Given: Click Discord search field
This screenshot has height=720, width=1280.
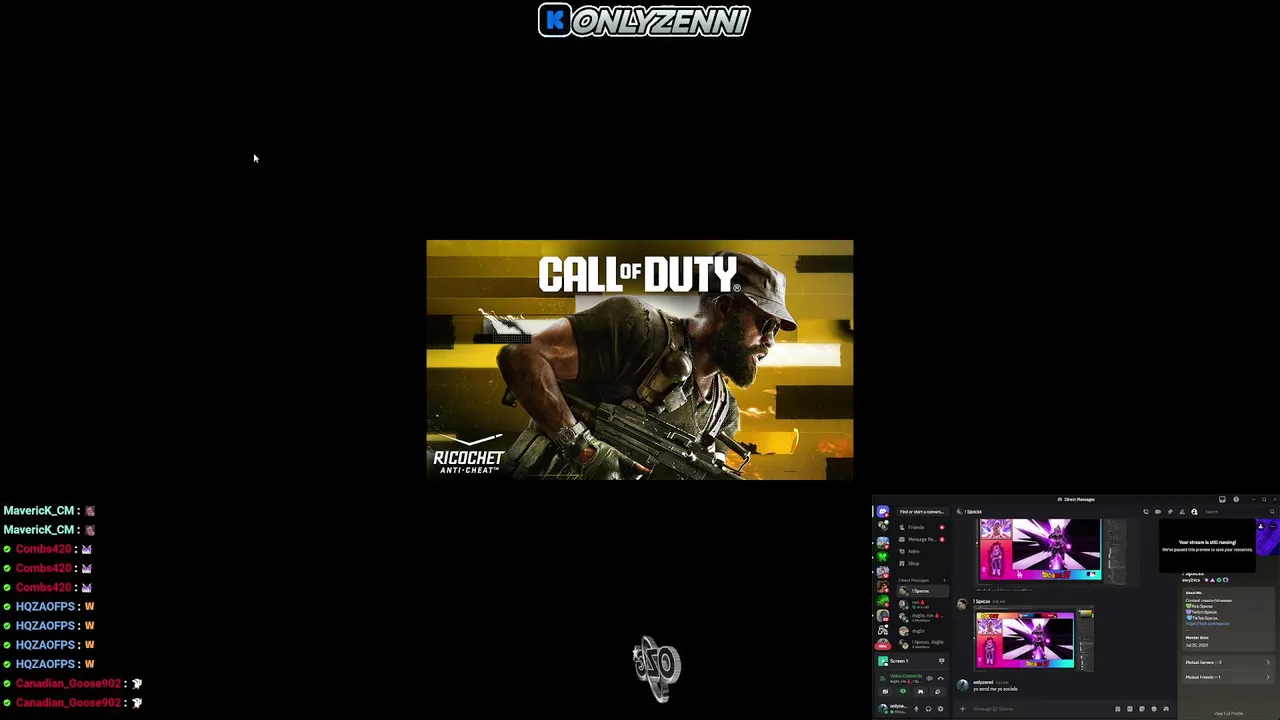Looking at the screenshot, I should tap(1238, 511).
